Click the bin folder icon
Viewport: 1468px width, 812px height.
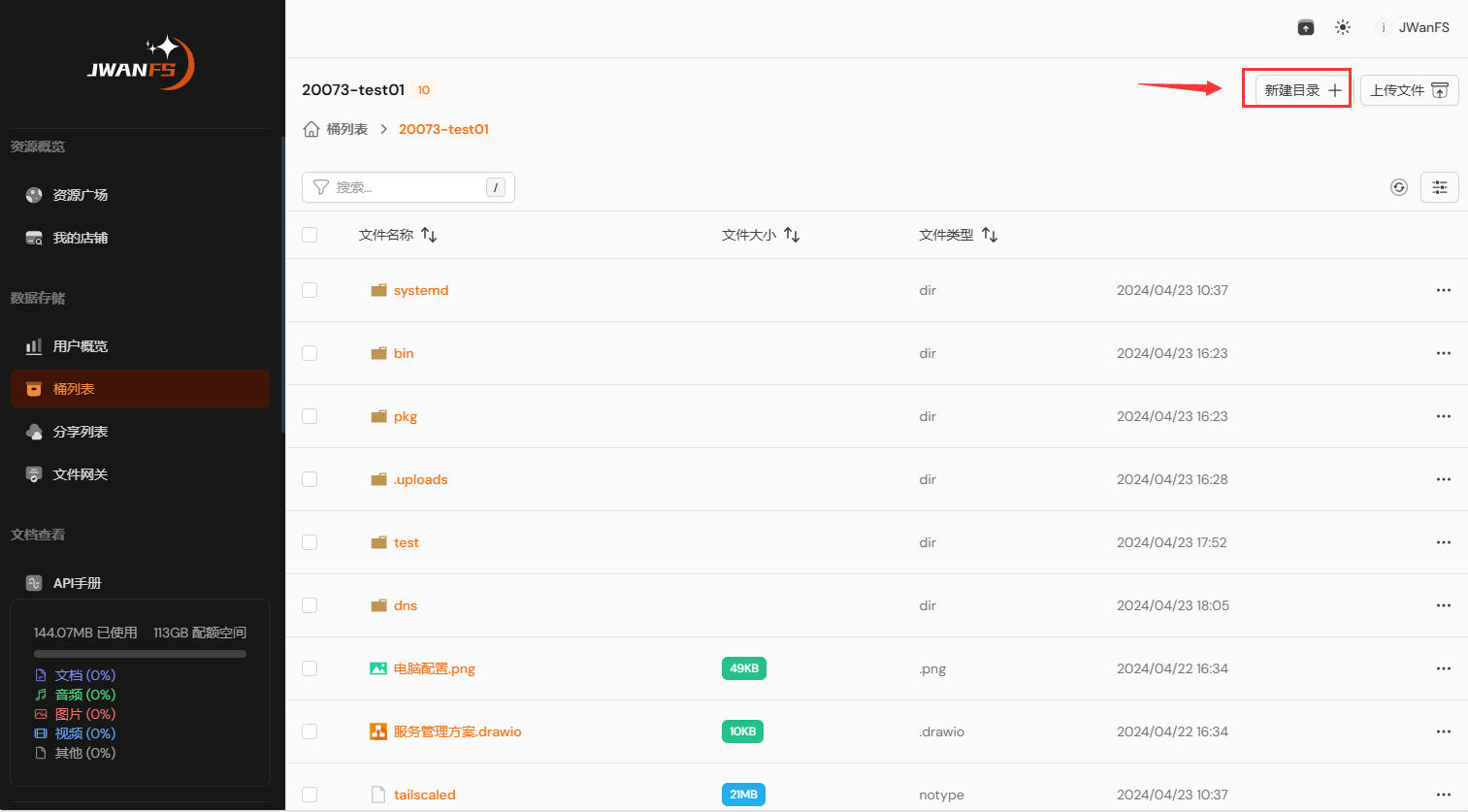click(378, 353)
